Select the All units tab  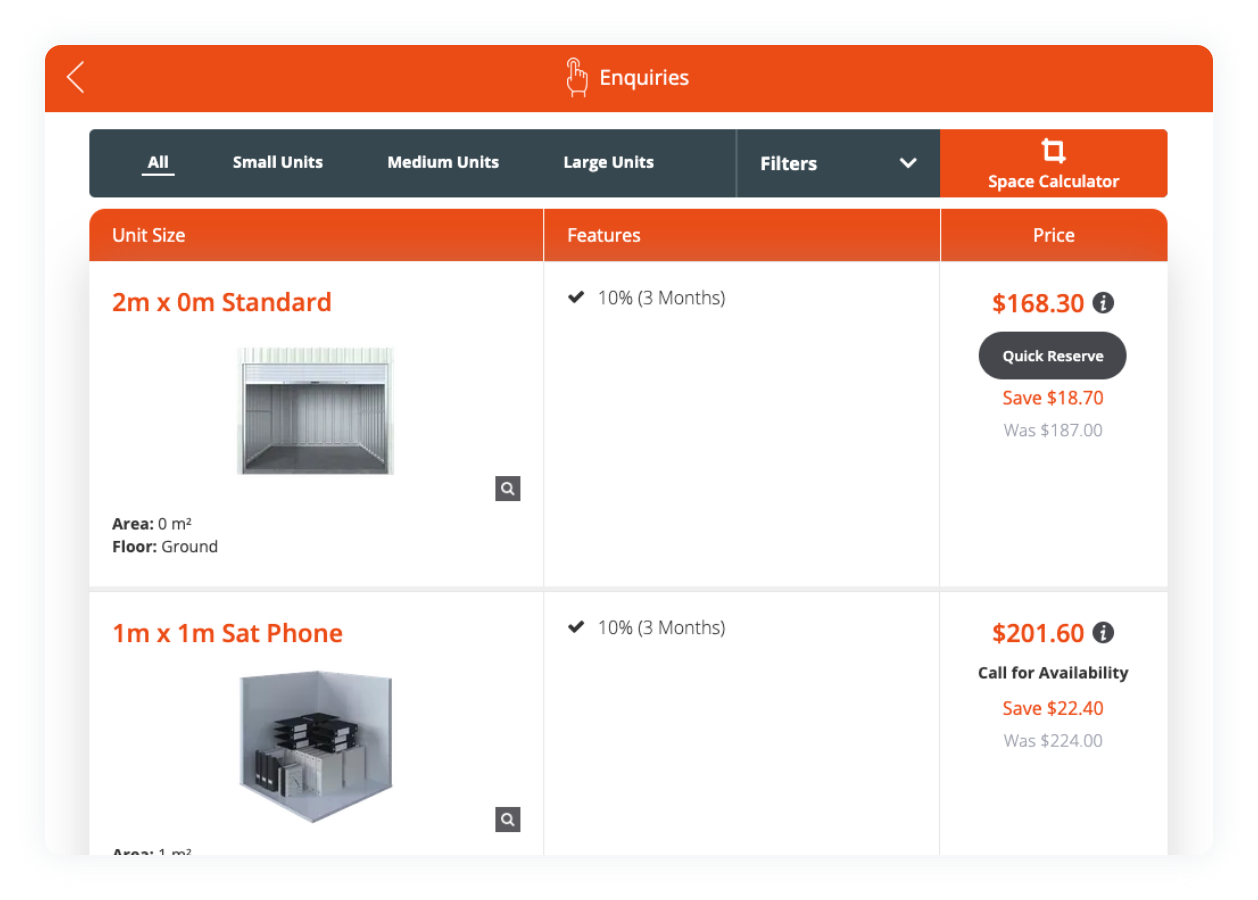[158, 162]
